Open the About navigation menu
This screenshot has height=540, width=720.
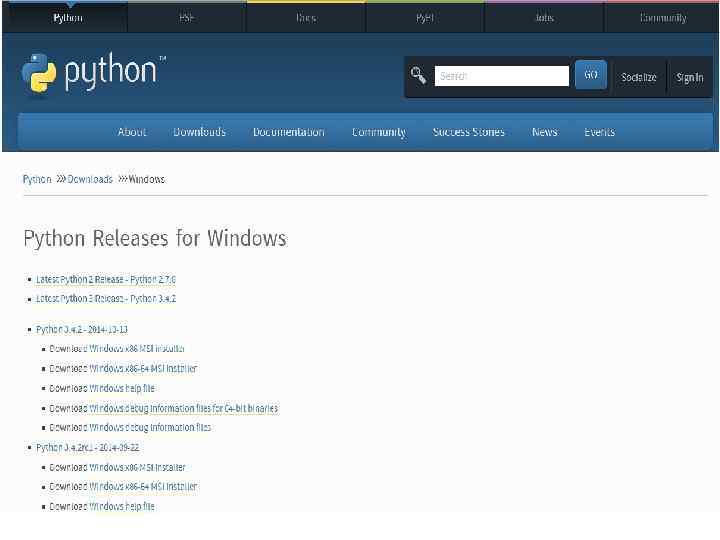coord(132,132)
